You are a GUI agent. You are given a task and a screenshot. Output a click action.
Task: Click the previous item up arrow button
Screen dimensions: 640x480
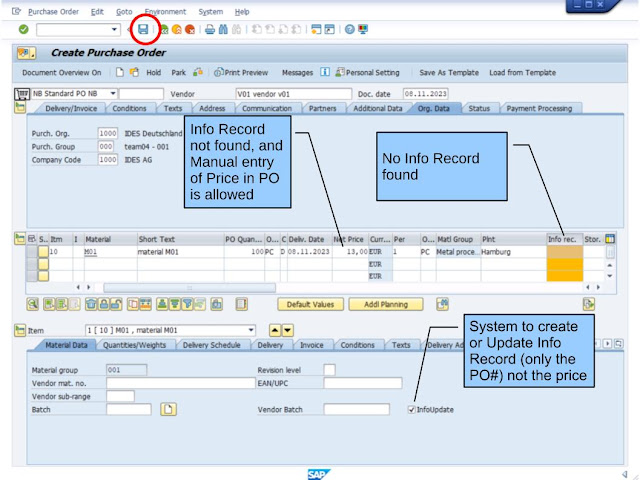(275, 330)
